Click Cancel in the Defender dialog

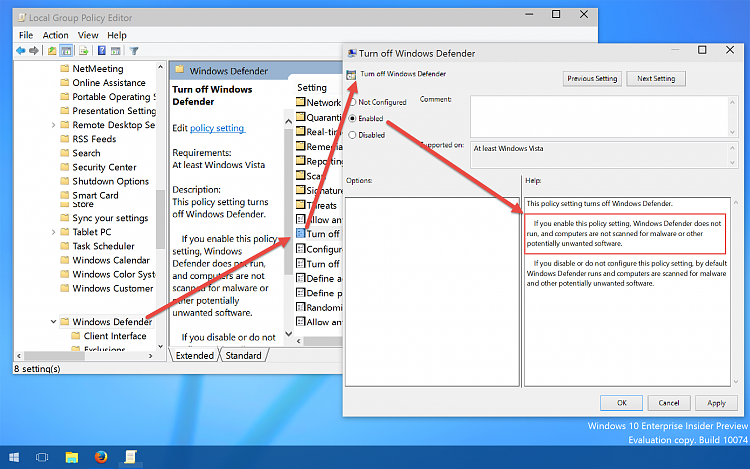pyautogui.click(x=669, y=403)
